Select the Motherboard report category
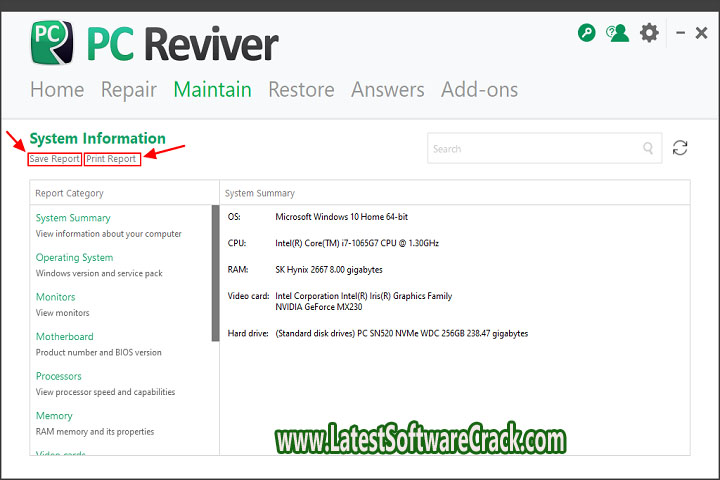 [65, 337]
